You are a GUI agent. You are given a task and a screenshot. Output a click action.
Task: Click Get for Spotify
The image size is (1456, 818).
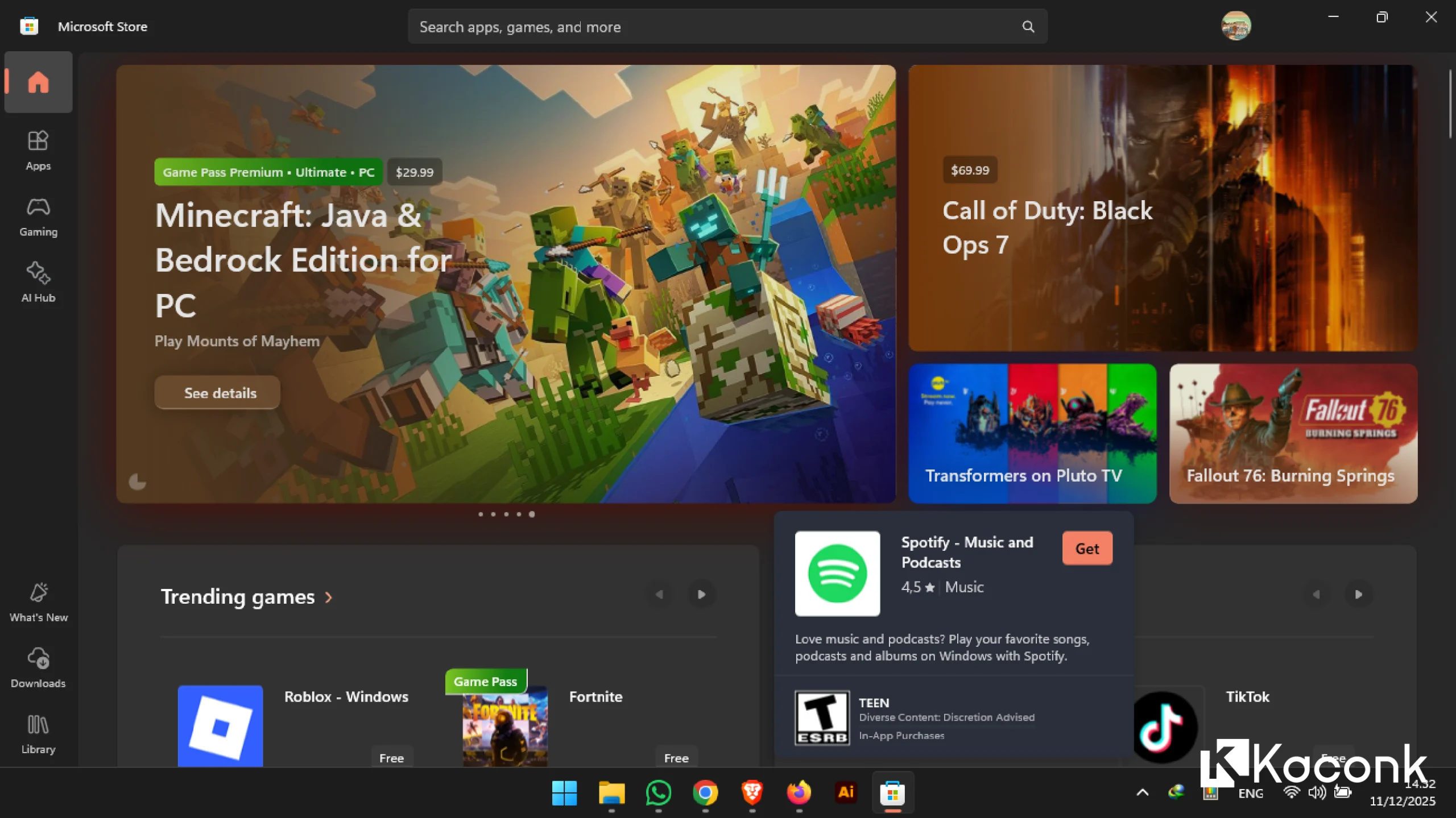tap(1087, 549)
